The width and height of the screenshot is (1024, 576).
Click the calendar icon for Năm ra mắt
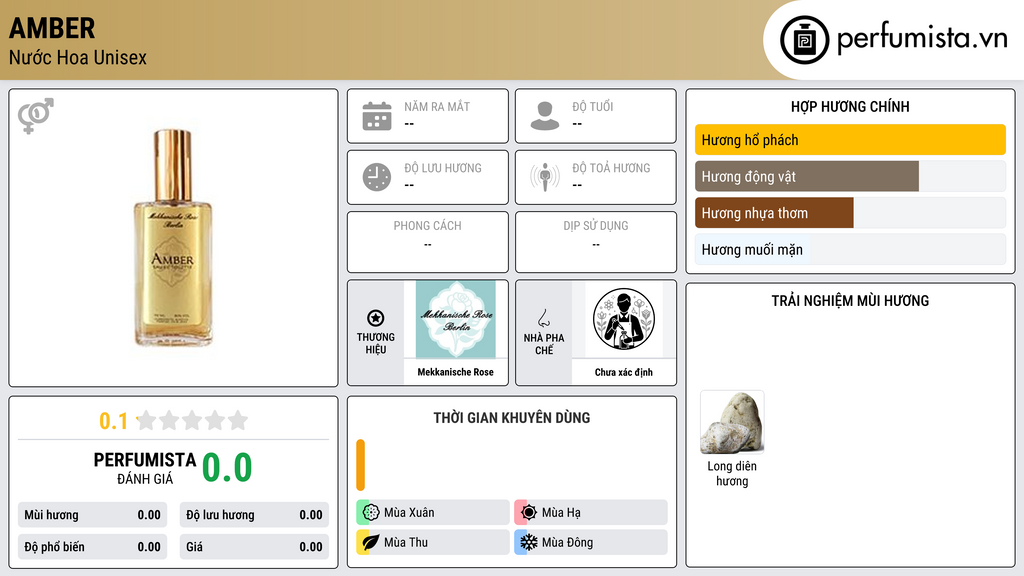pos(377,116)
